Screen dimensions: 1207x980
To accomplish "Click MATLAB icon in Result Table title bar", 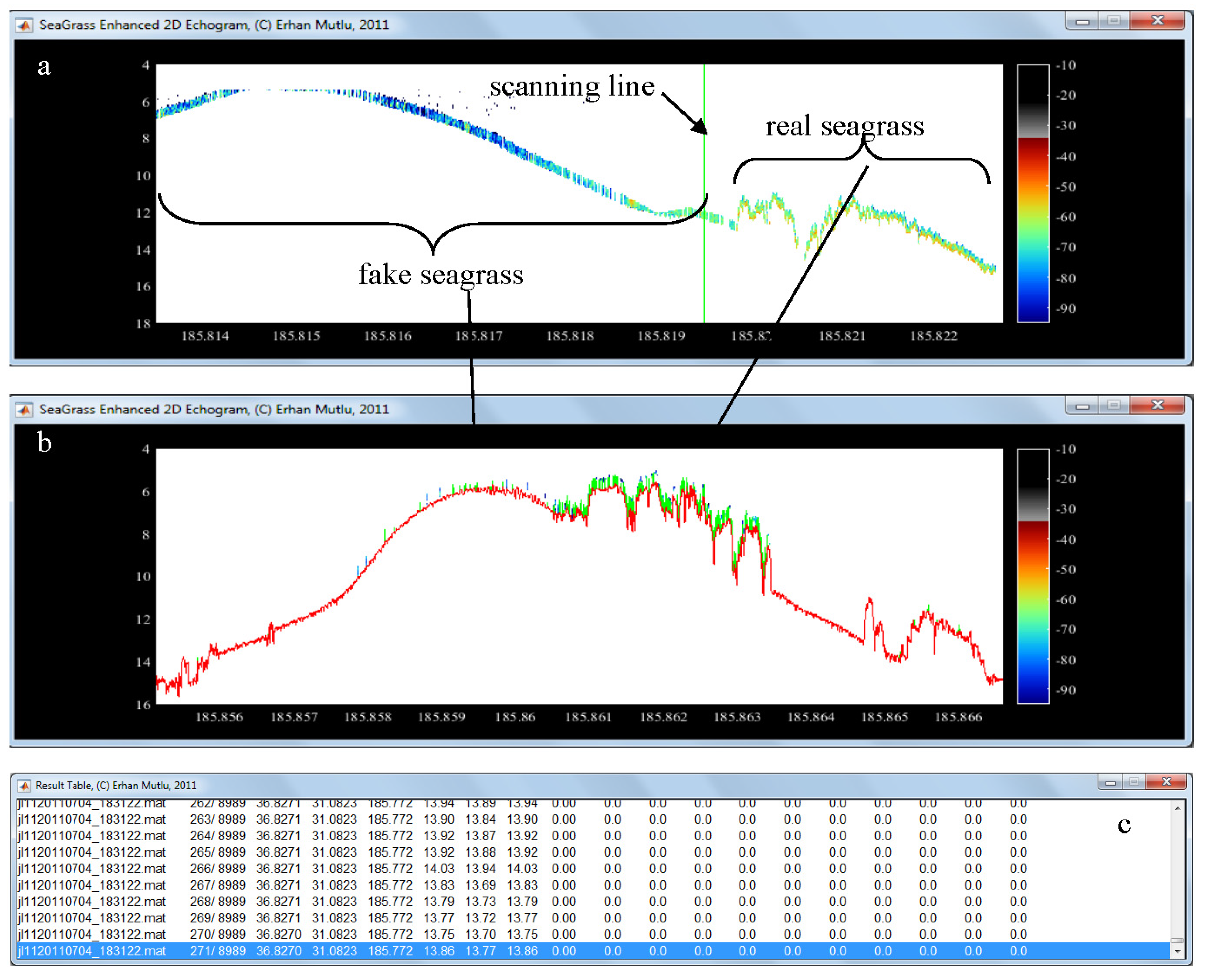I will [24, 786].
